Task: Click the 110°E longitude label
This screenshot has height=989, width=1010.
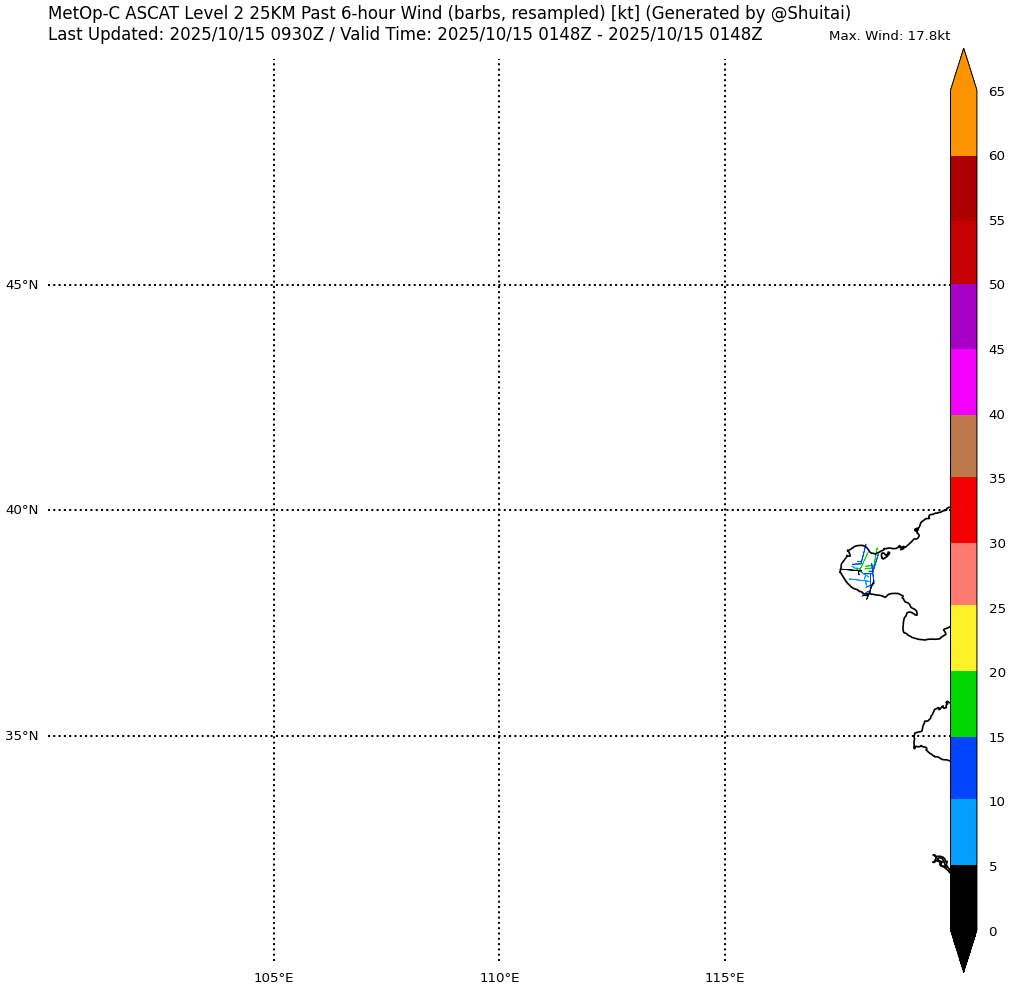Action: click(x=499, y=977)
